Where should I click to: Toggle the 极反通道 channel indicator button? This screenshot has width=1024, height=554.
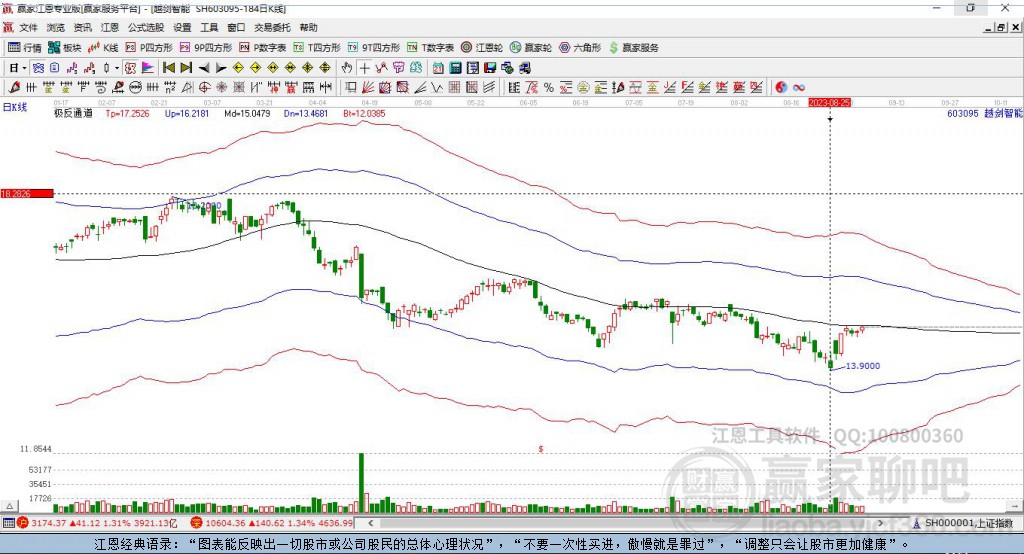coord(130,68)
